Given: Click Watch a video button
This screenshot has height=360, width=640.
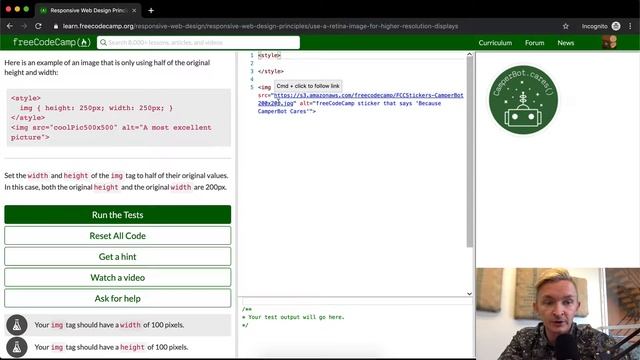Looking at the screenshot, I should click(x=118, y=278).
